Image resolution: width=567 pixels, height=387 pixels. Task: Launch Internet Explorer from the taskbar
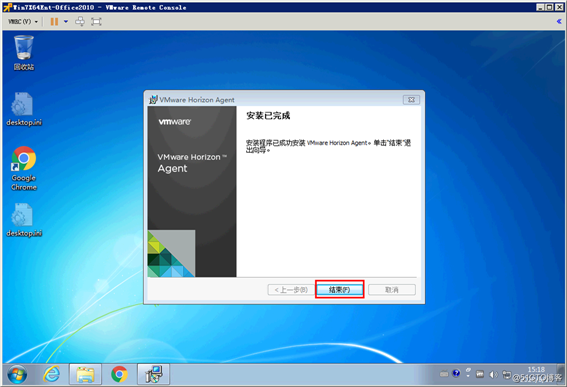click(x=52, y=374)
